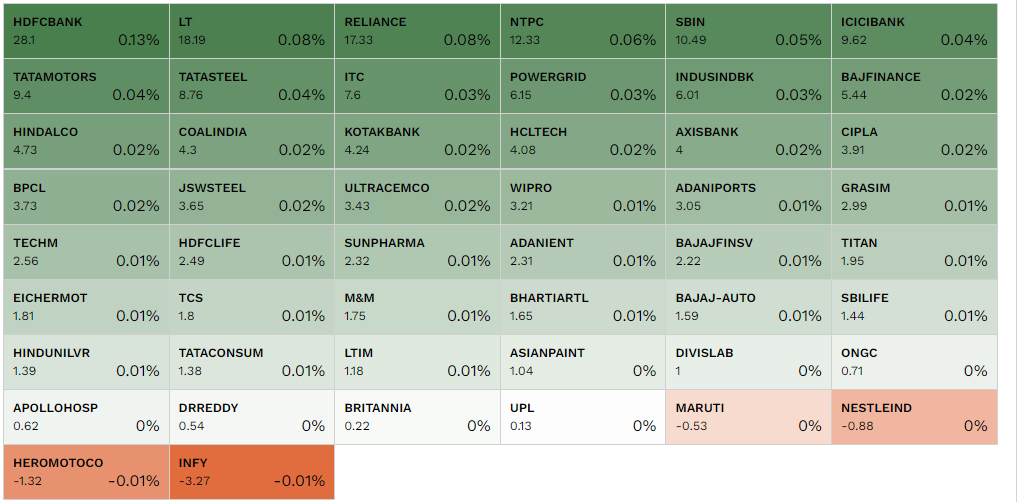Click the HEROMOTOCO negative tile

(x=86, y=472)
